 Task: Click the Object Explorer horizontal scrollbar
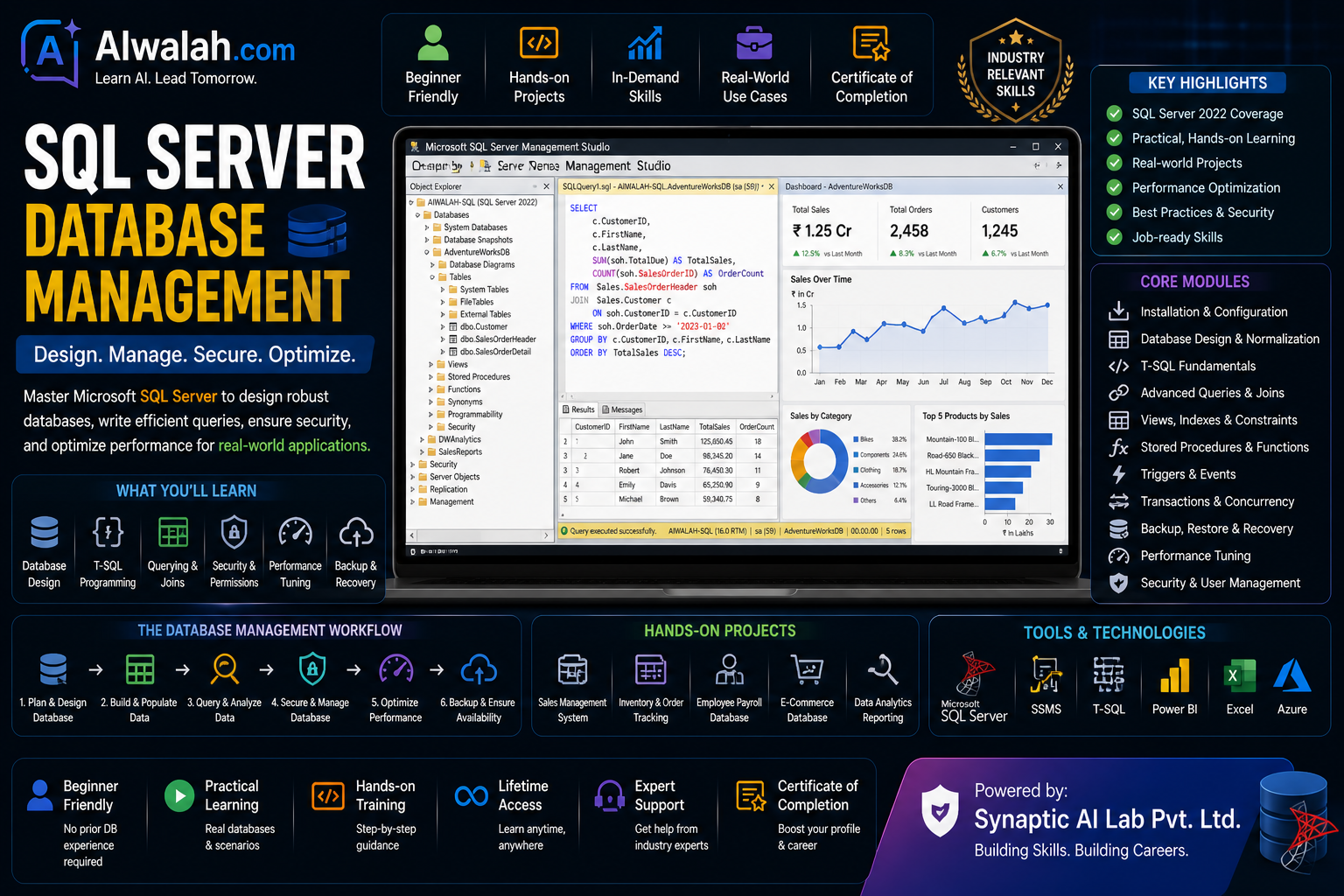pyautogui.click(x=479, y=535)
